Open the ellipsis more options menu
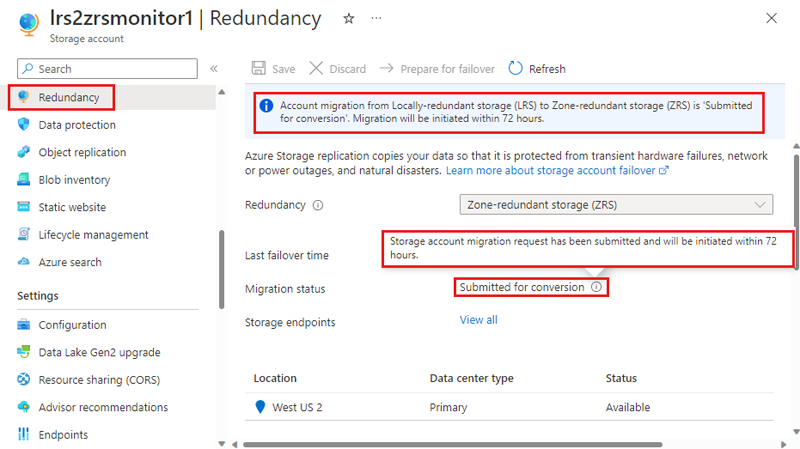The height and width of the screenshot is (449, 800). 376,18
